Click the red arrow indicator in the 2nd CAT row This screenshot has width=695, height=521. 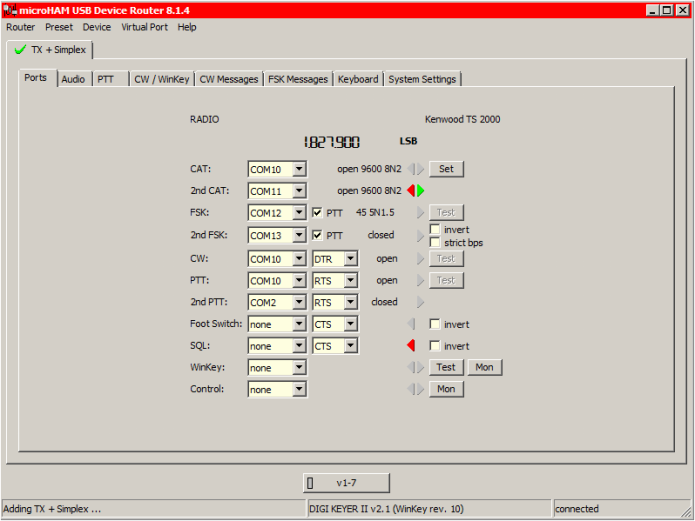411,190
